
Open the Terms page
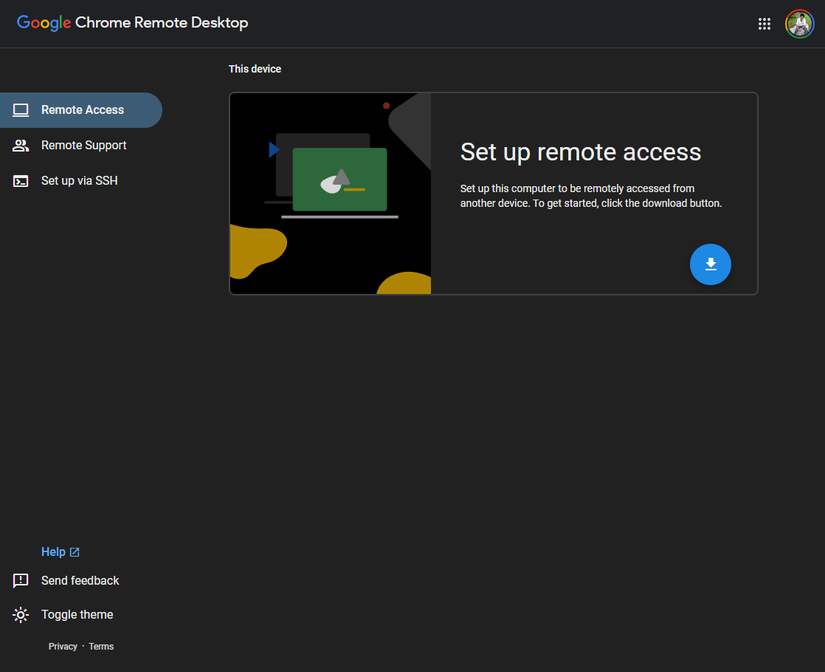tap(100, 646)
